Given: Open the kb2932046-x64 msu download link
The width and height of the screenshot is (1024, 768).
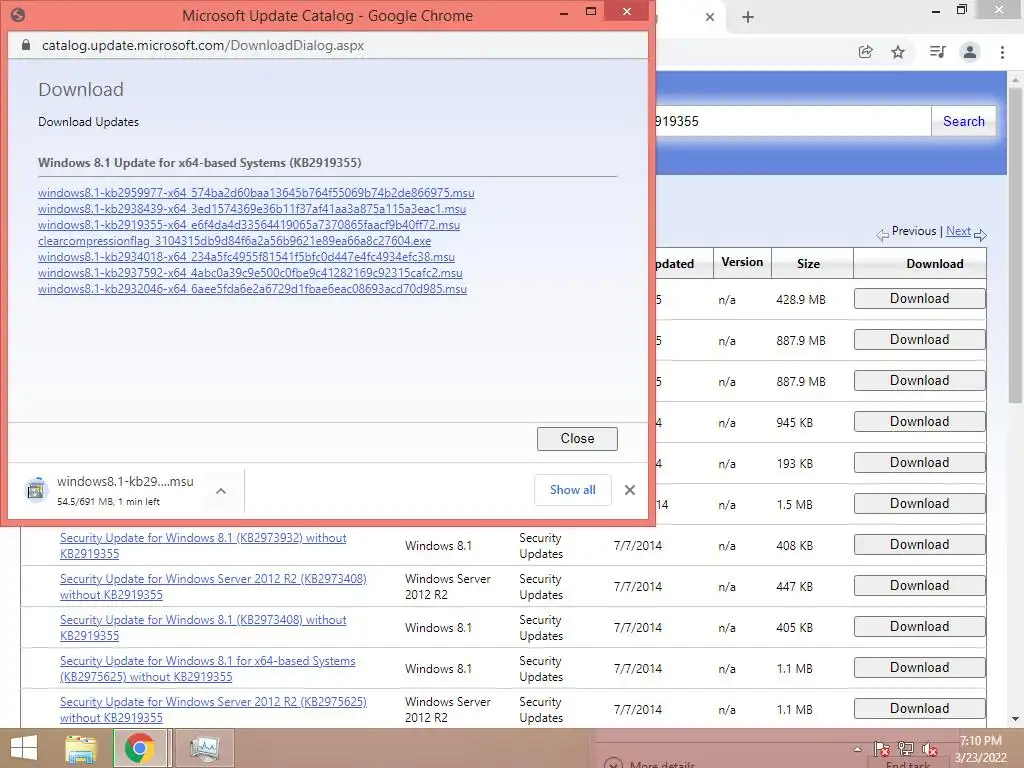Looking at the screenshot, I should pos(252,289).
